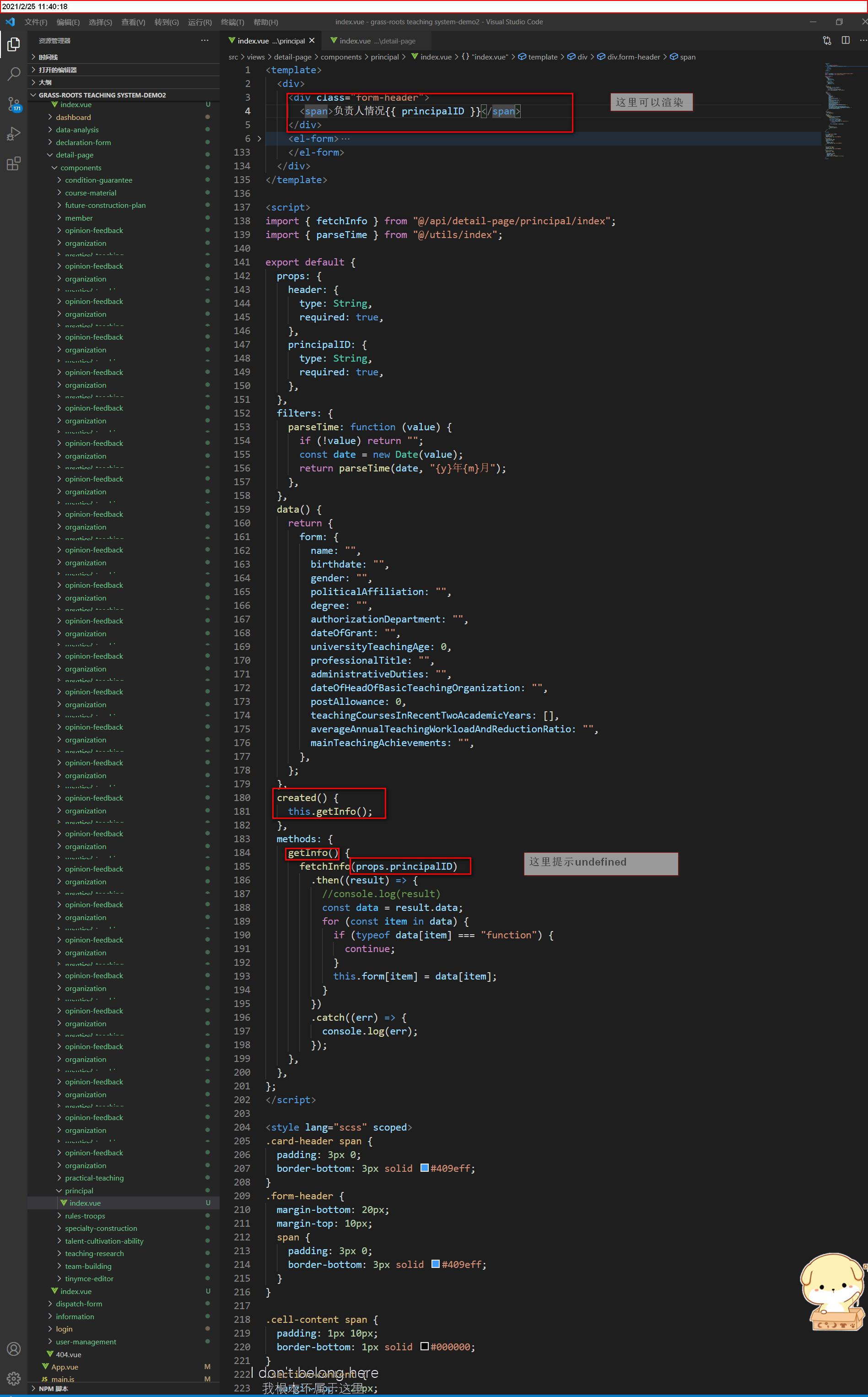This screenshot has width=868, height=1397.
Task: Expand the open editors section
Action: point(124,70)
